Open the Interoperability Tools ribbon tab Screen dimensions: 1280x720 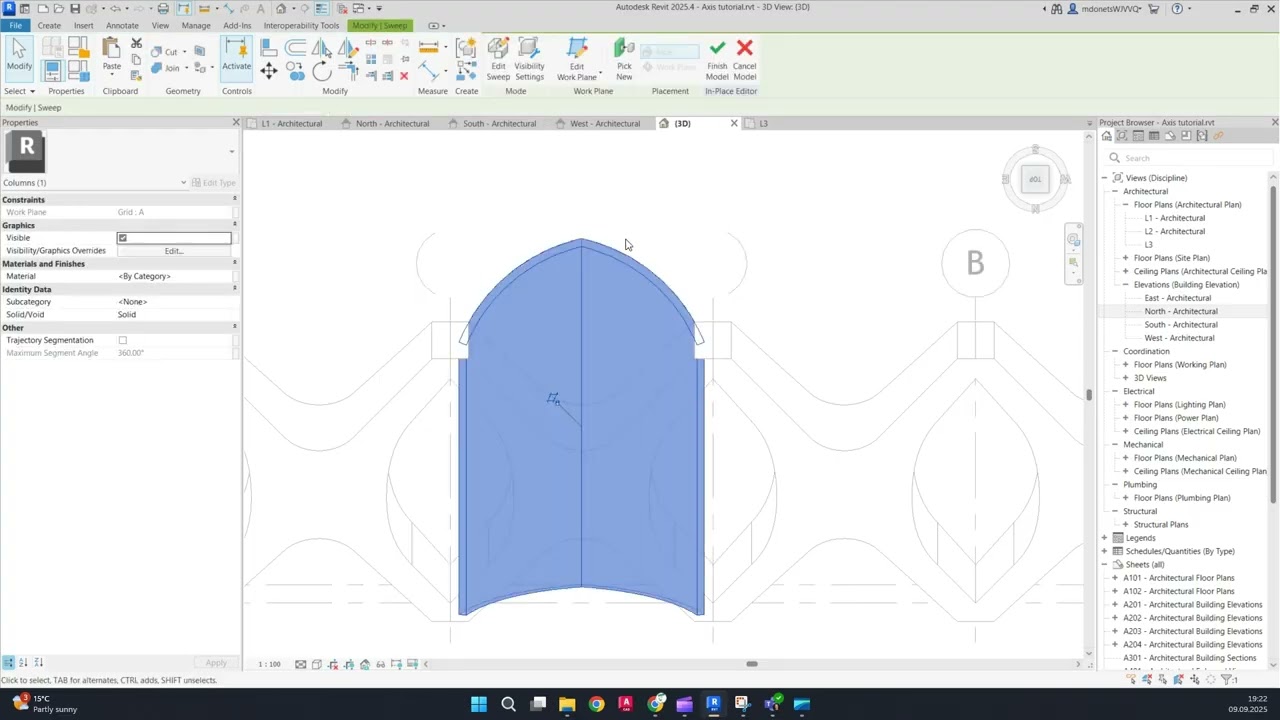pos(301,25)
